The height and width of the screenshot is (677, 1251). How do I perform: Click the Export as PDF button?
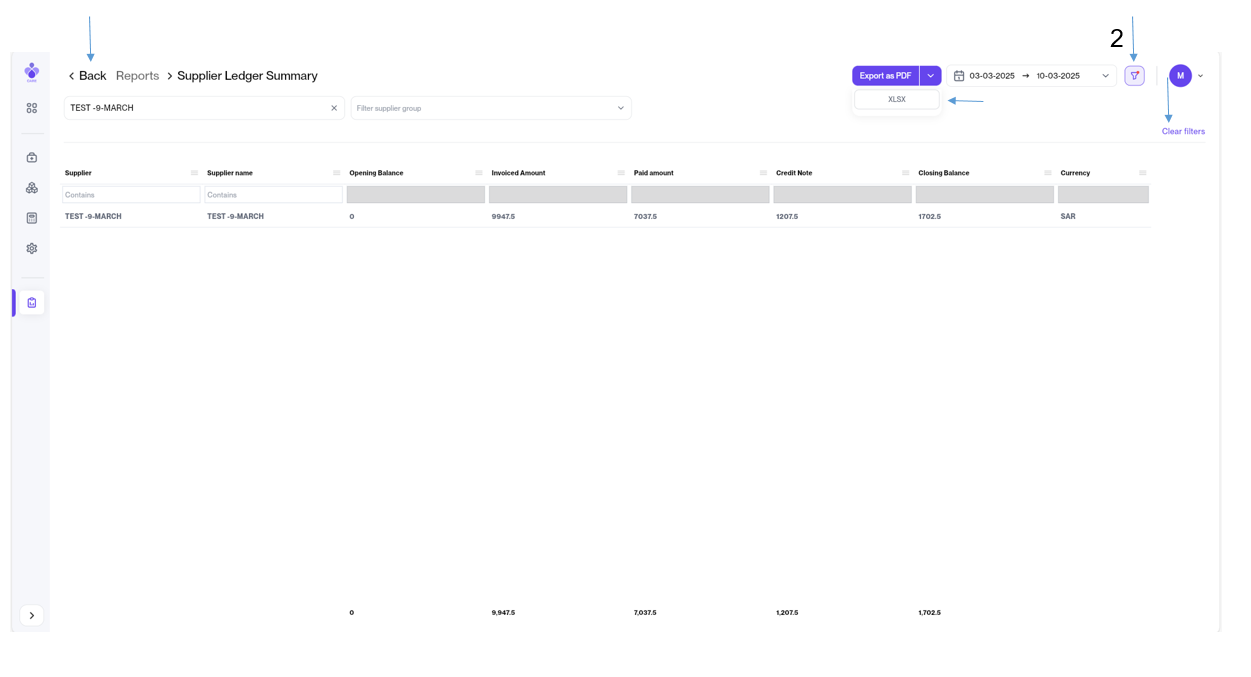coord(885,76)
